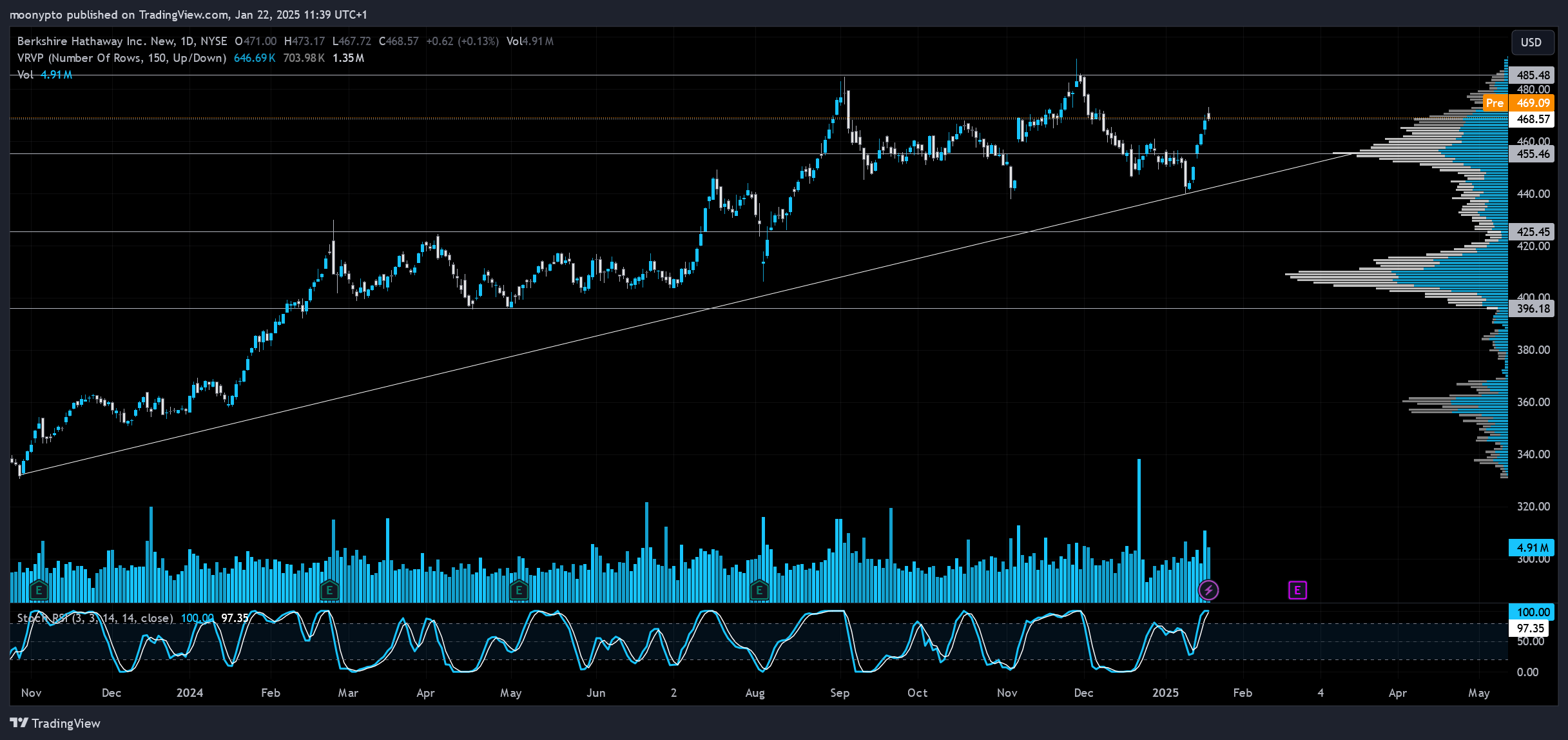1568x740 pixels.
Task: Click the orange Pre market label
Action: pos(1495,103)
